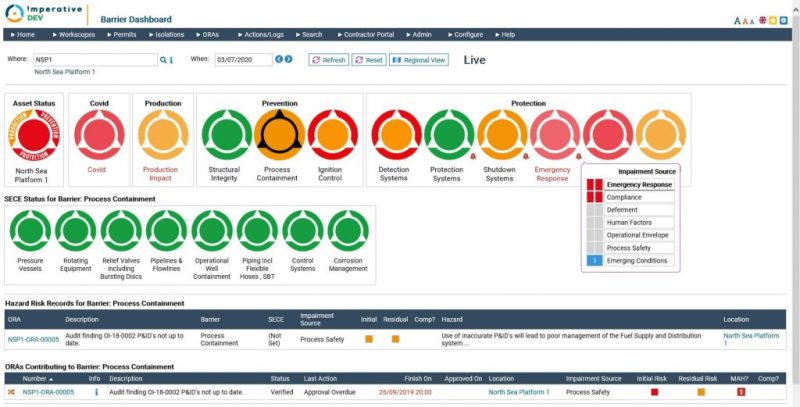Open the Workscopes menu

tap(74, 34)
